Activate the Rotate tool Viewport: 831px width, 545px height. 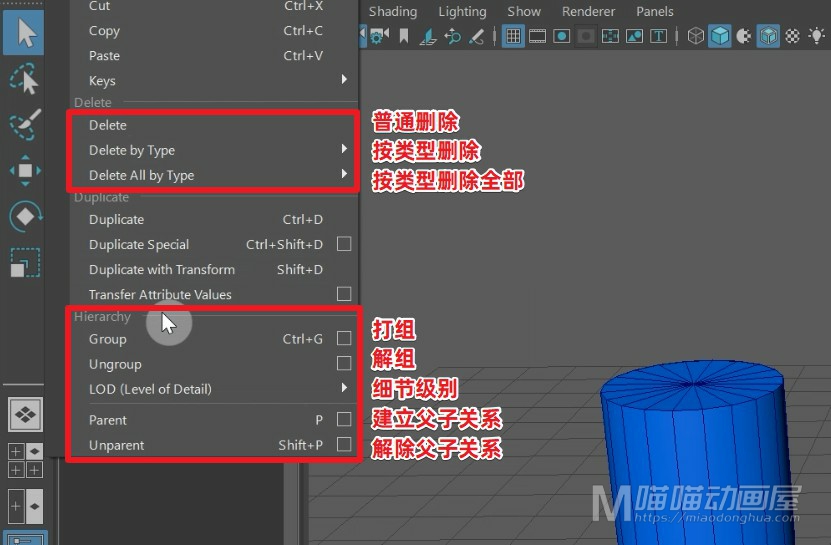pyautogui.click(x=25, y=216)
